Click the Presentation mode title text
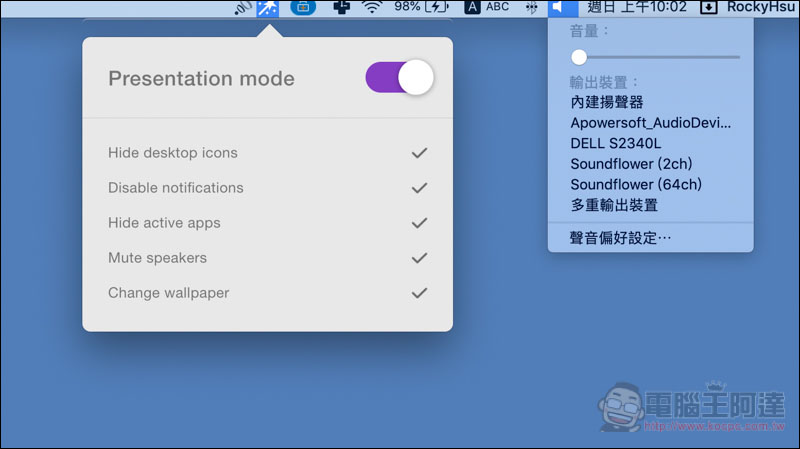 point(202,79)
